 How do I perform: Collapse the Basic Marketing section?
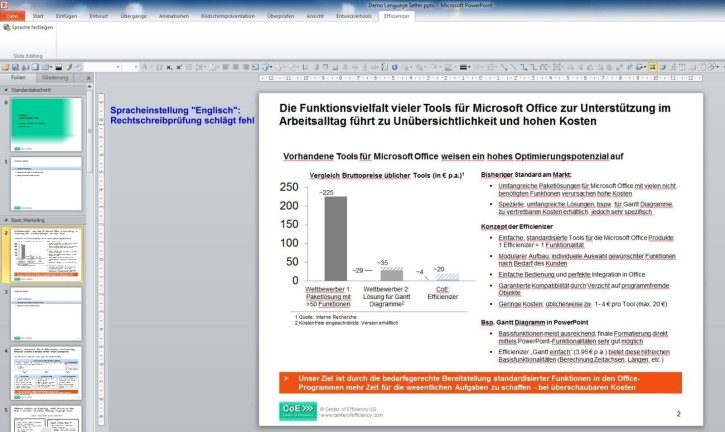click(6, 220)
